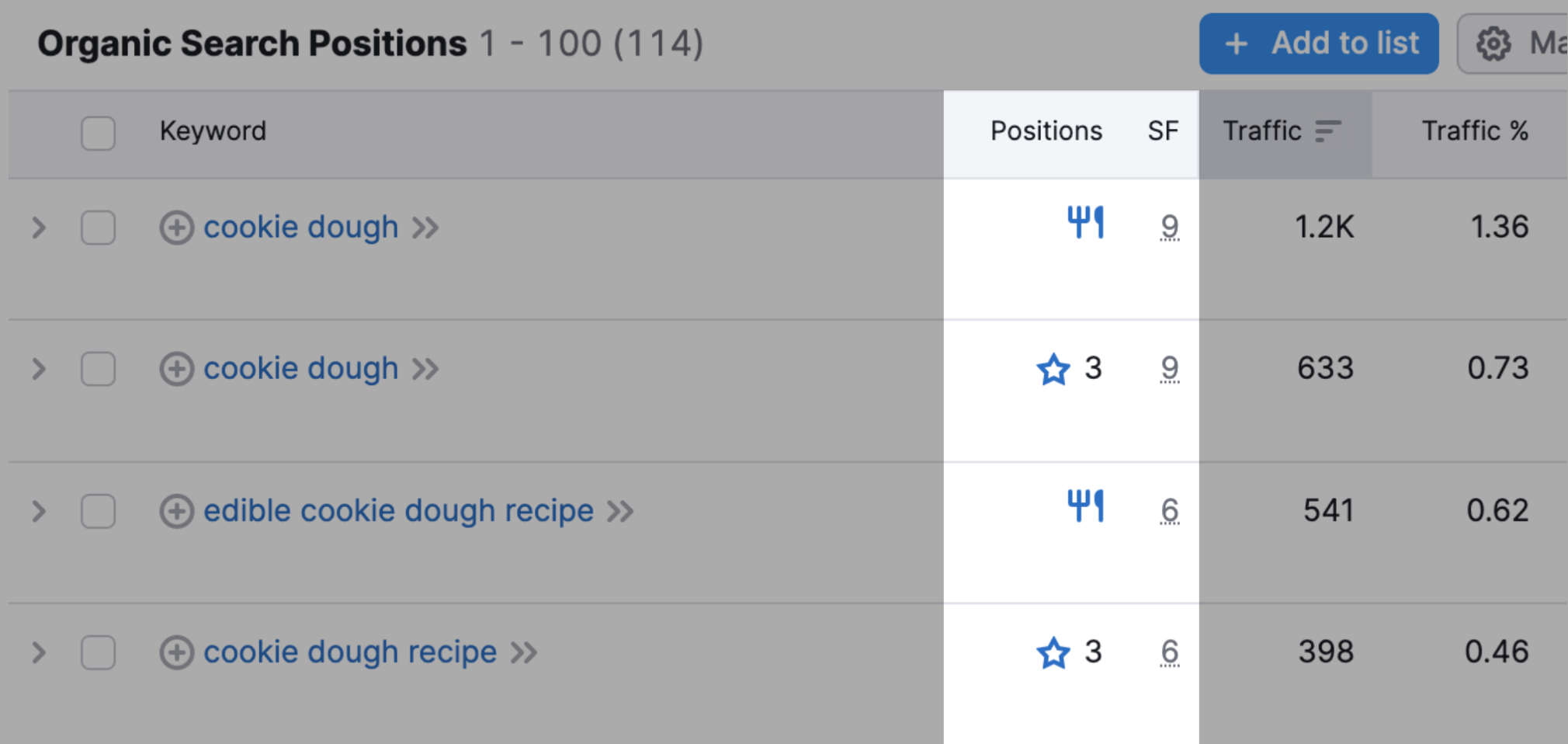Expand cookie dough recipe row chevron
1568x744 pixels.
[39, 652]
